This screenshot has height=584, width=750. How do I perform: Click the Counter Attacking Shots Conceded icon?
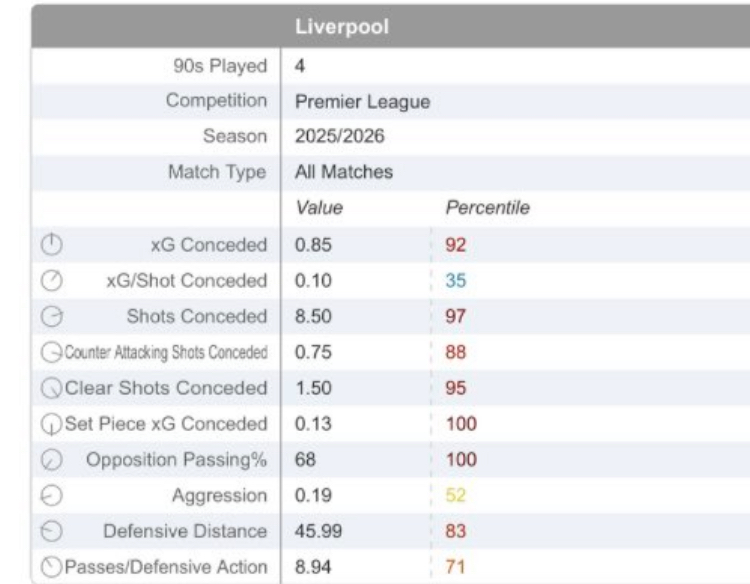point(49,352)
